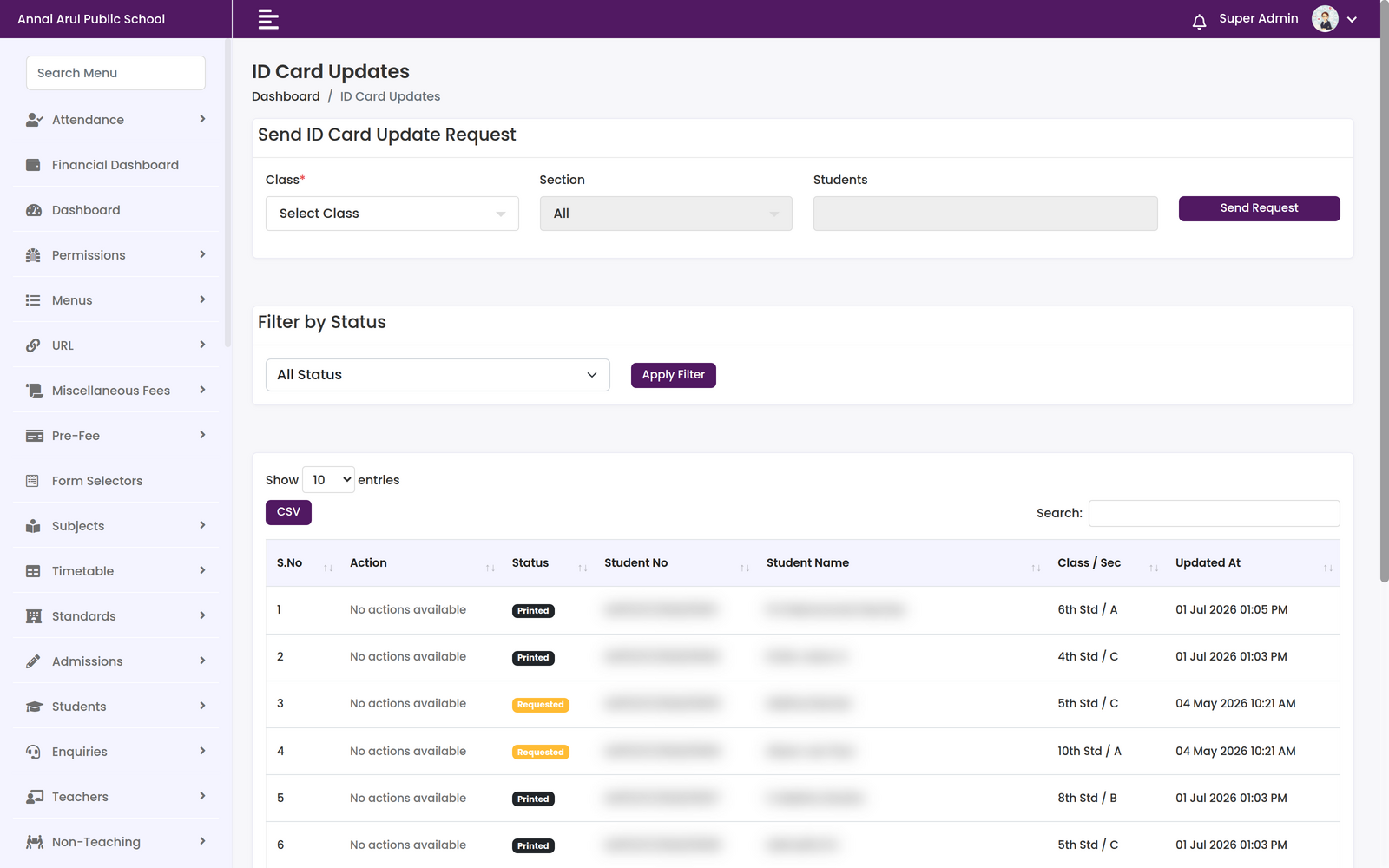Click the URL chain-link icon

33,345
